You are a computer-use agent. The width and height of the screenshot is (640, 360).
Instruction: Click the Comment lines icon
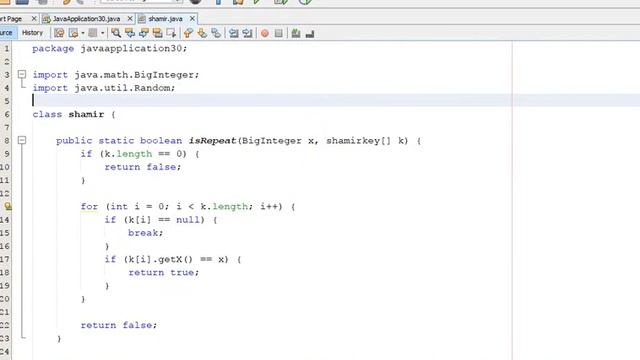tap(296, 33)
